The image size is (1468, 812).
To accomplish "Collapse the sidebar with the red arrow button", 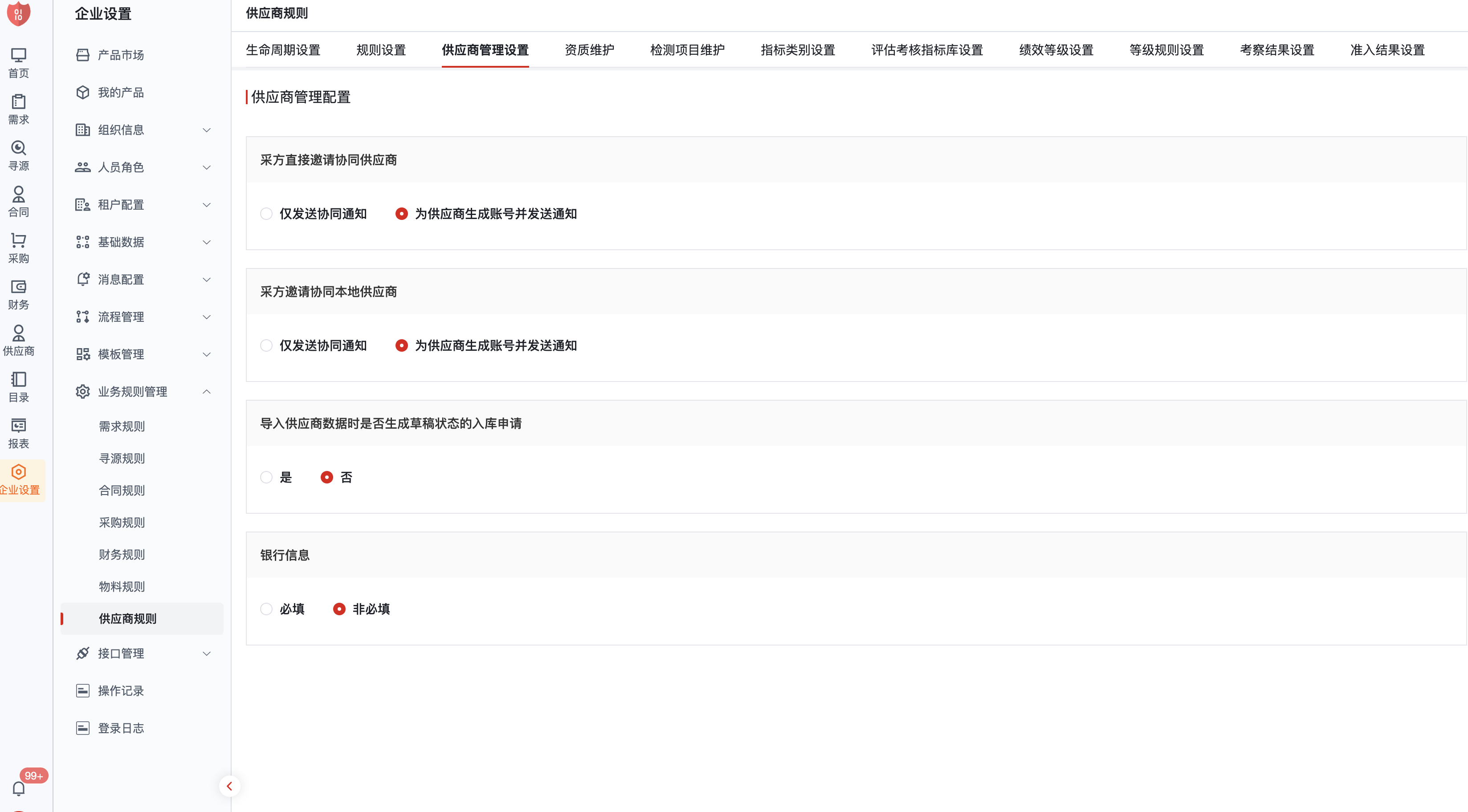I will (x=230, y=786).
